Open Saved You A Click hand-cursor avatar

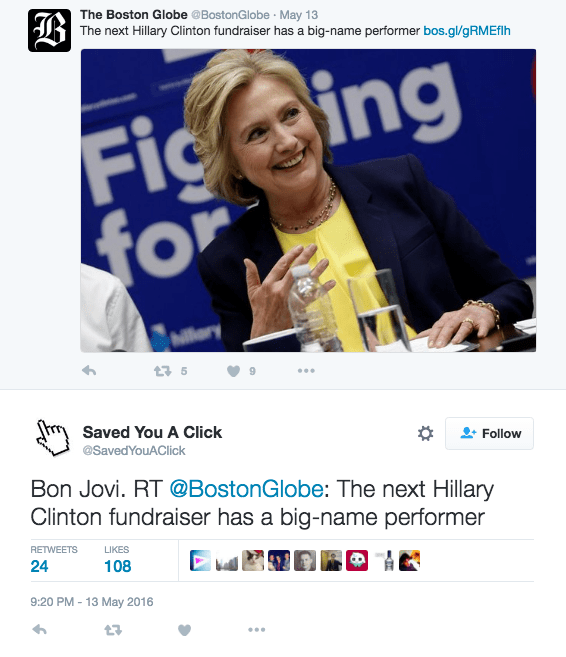[x=53, y=437]
